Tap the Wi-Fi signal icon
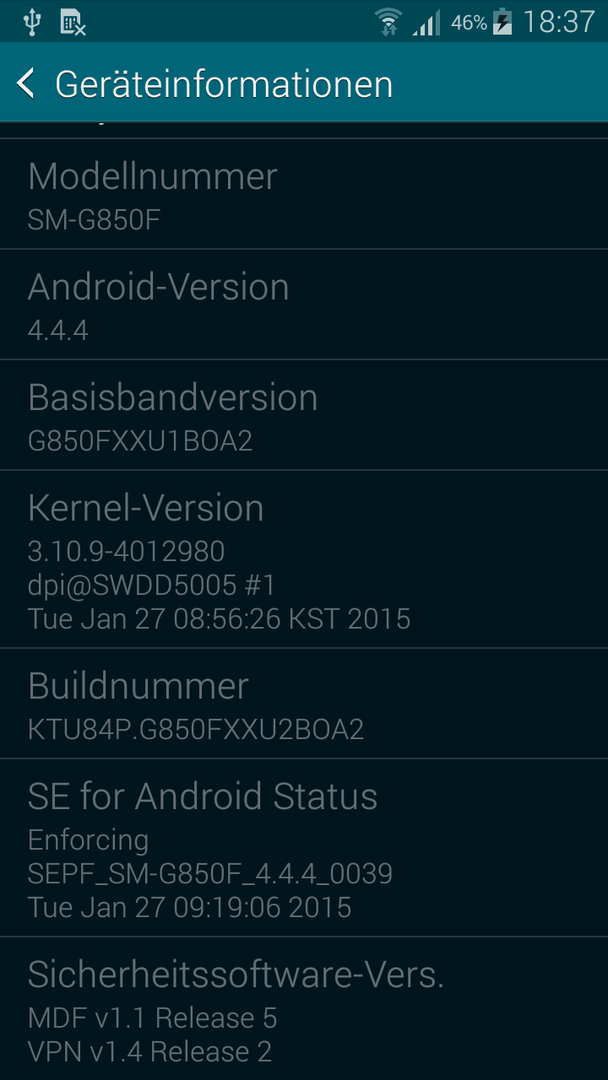 389,21
